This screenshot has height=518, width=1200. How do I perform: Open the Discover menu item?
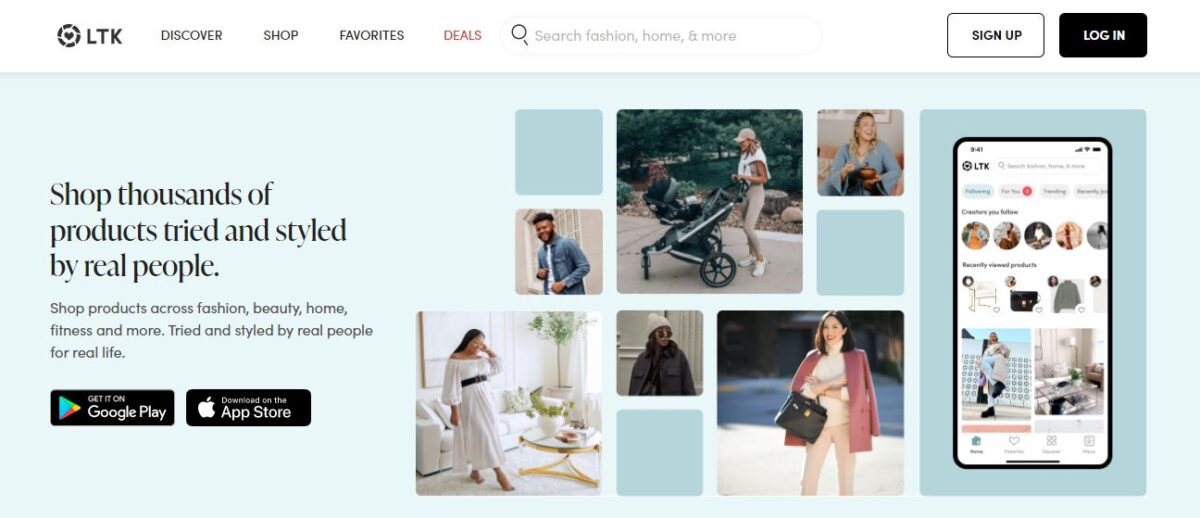[192, 35]
